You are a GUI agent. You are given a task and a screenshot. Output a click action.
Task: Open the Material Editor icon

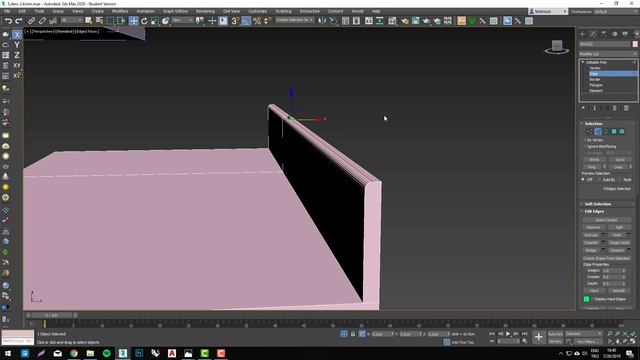392,20
